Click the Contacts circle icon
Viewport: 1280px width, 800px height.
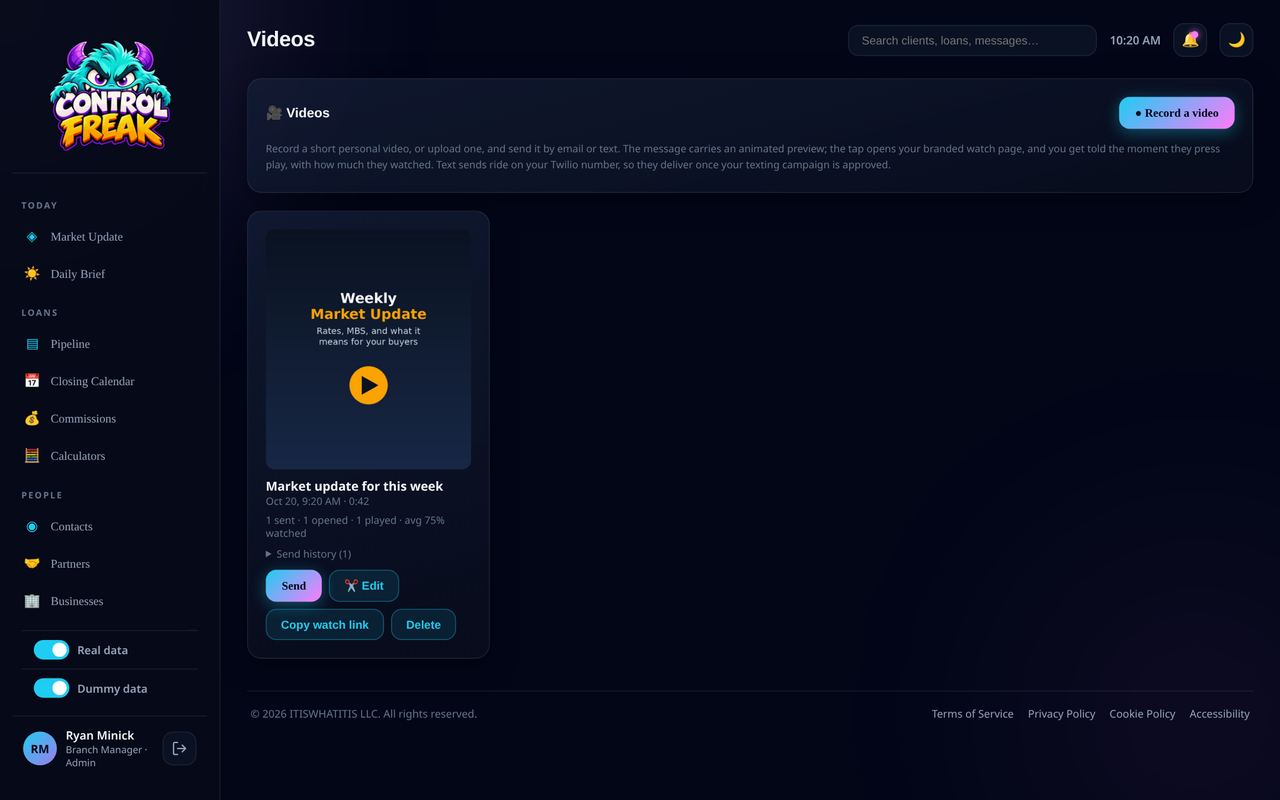(x=32, y=527)
